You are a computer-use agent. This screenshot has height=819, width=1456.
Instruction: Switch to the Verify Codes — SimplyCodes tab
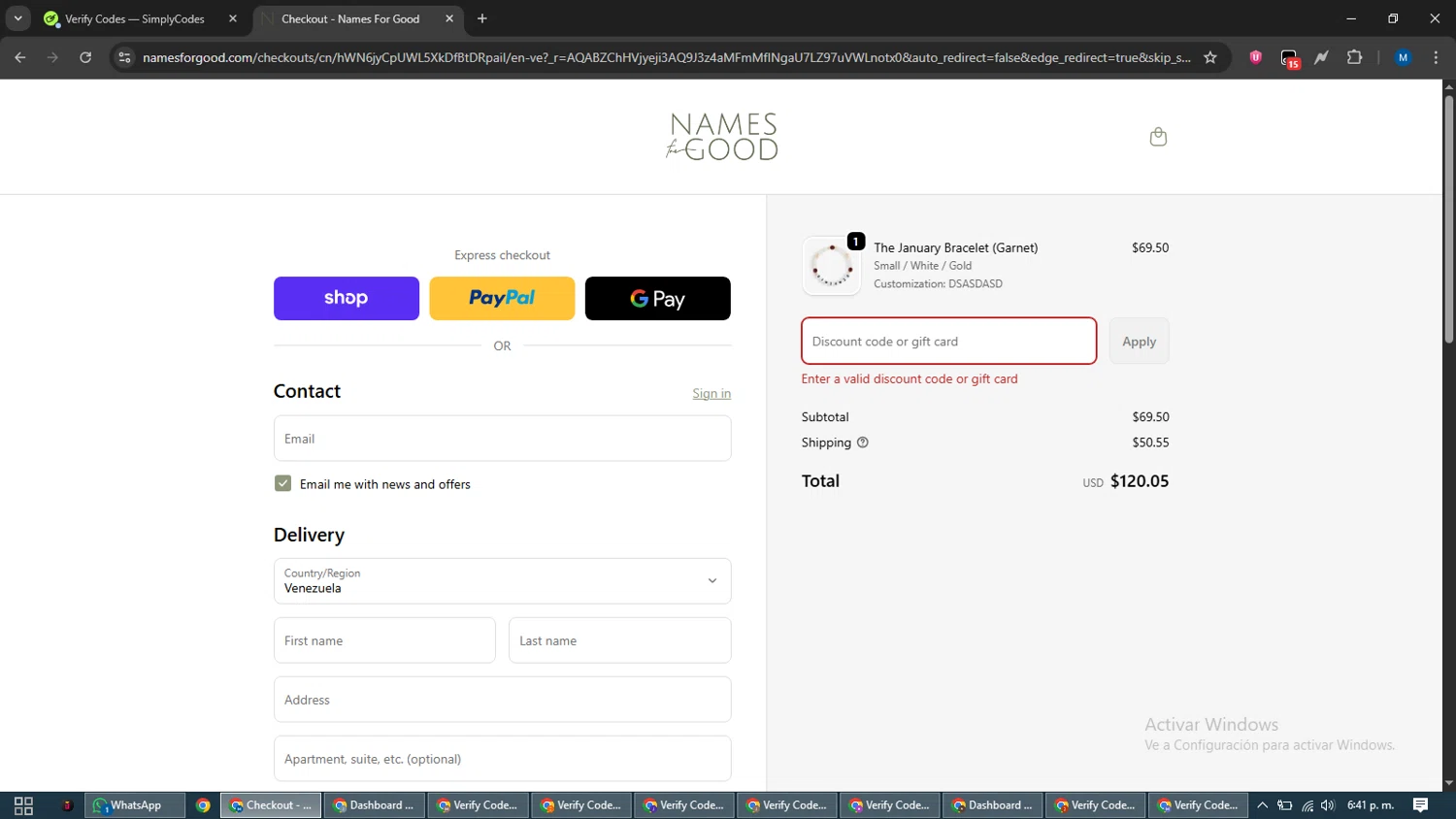[x=135, y=18]
